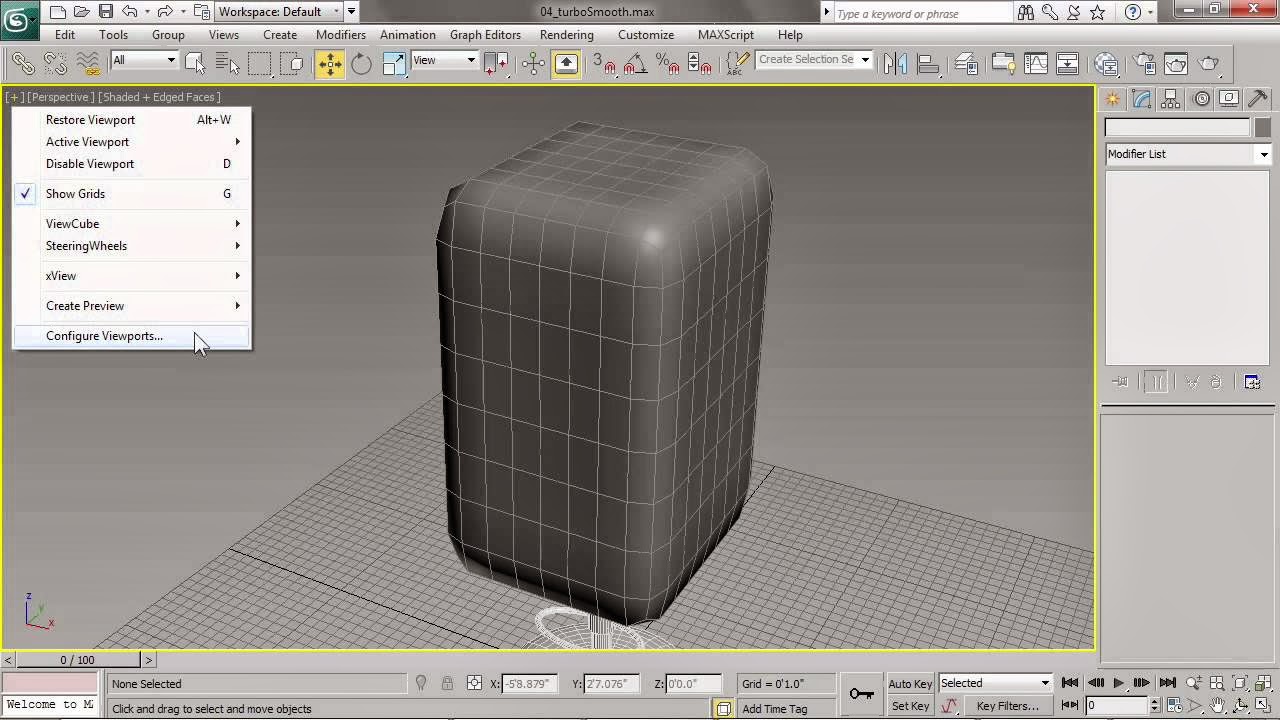Activate the Select Object tool
The image size is (1280, 720).
tap(195, 64)
